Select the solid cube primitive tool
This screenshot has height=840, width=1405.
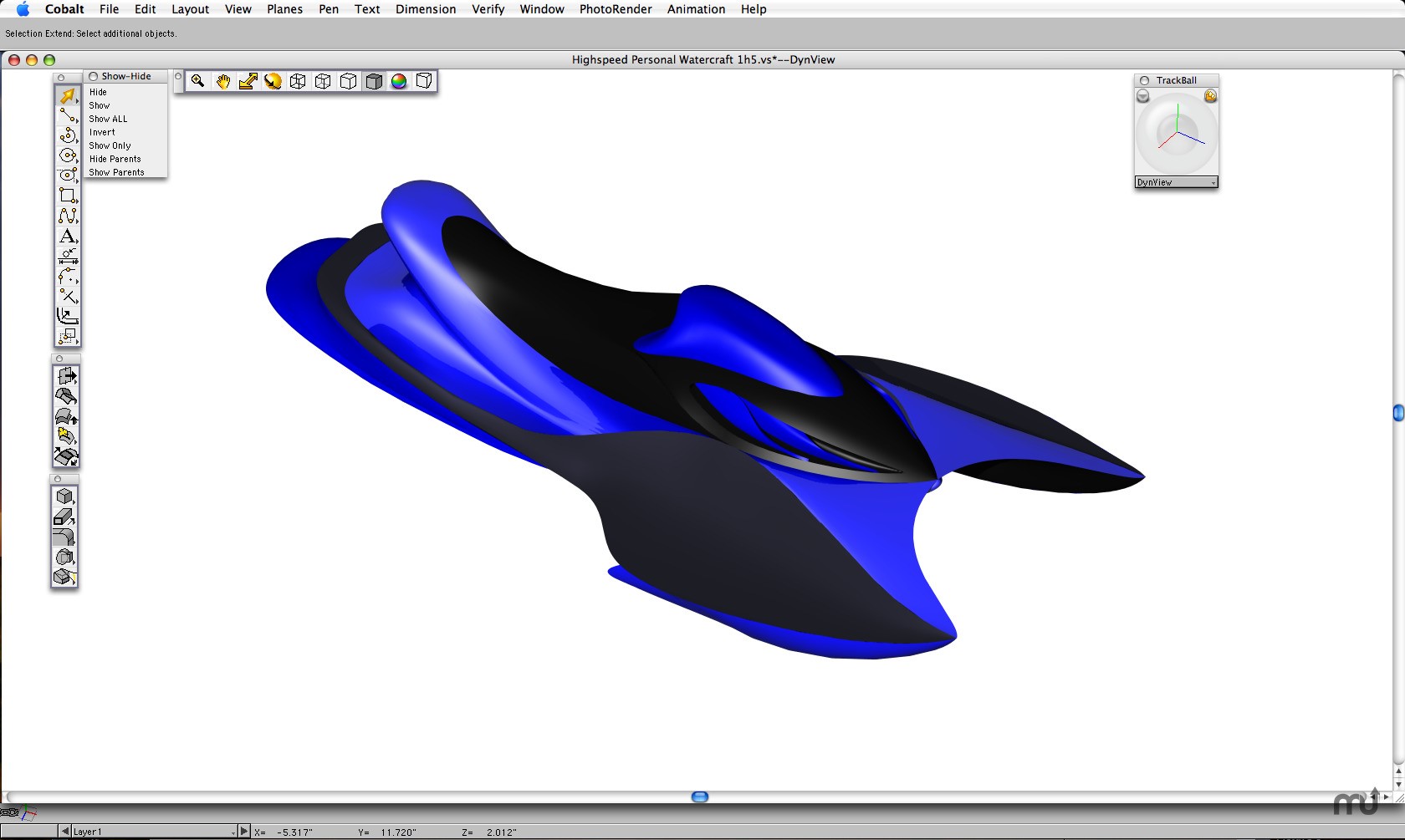pyautogui.click(x=64, y=496)
